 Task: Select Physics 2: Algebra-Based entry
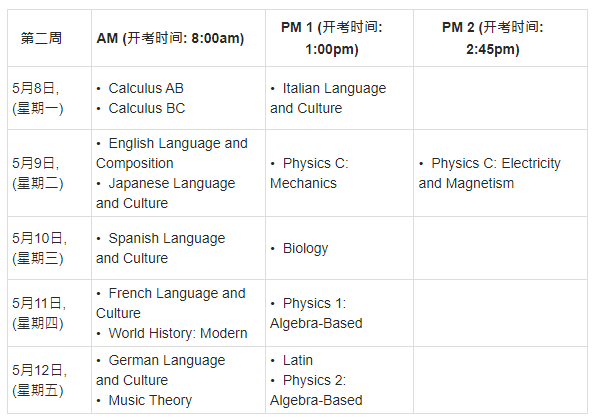[316, 390]
